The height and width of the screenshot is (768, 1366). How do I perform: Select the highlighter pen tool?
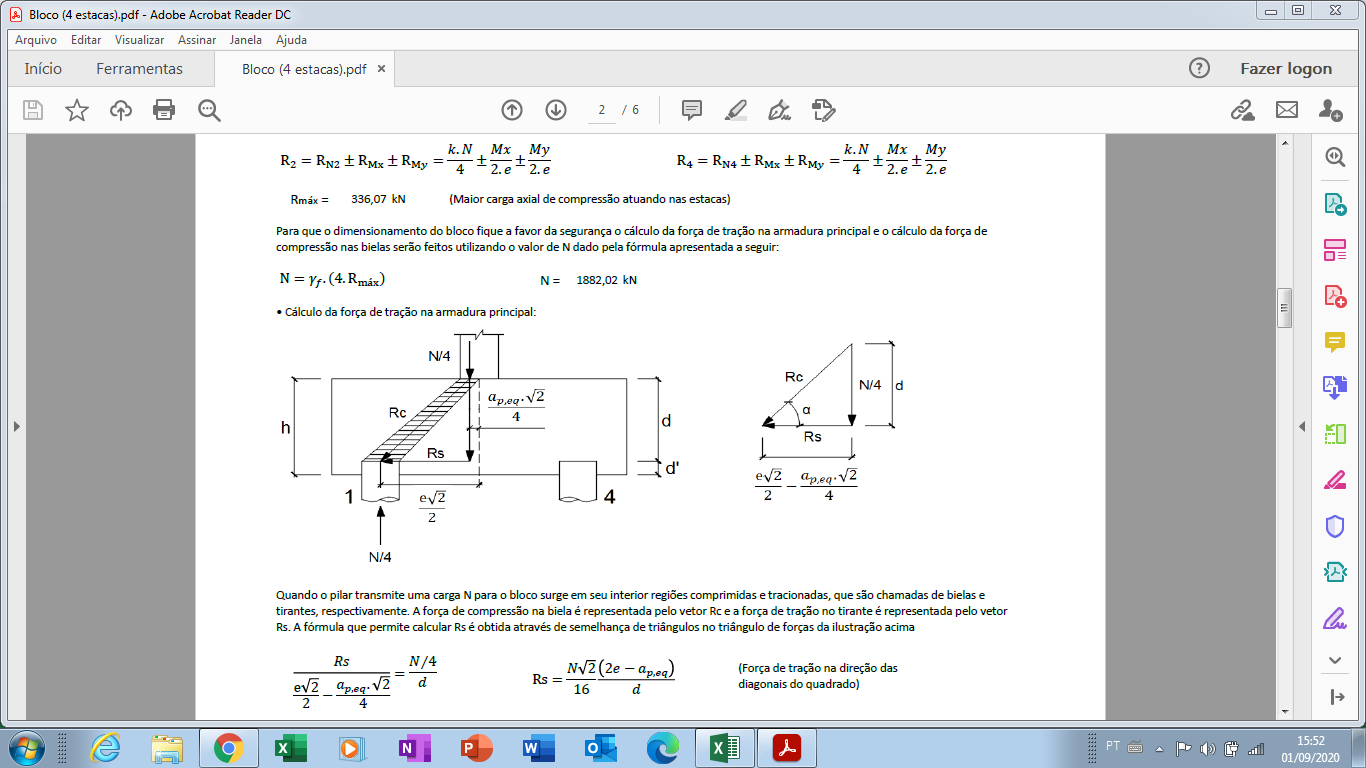point(736,110)
